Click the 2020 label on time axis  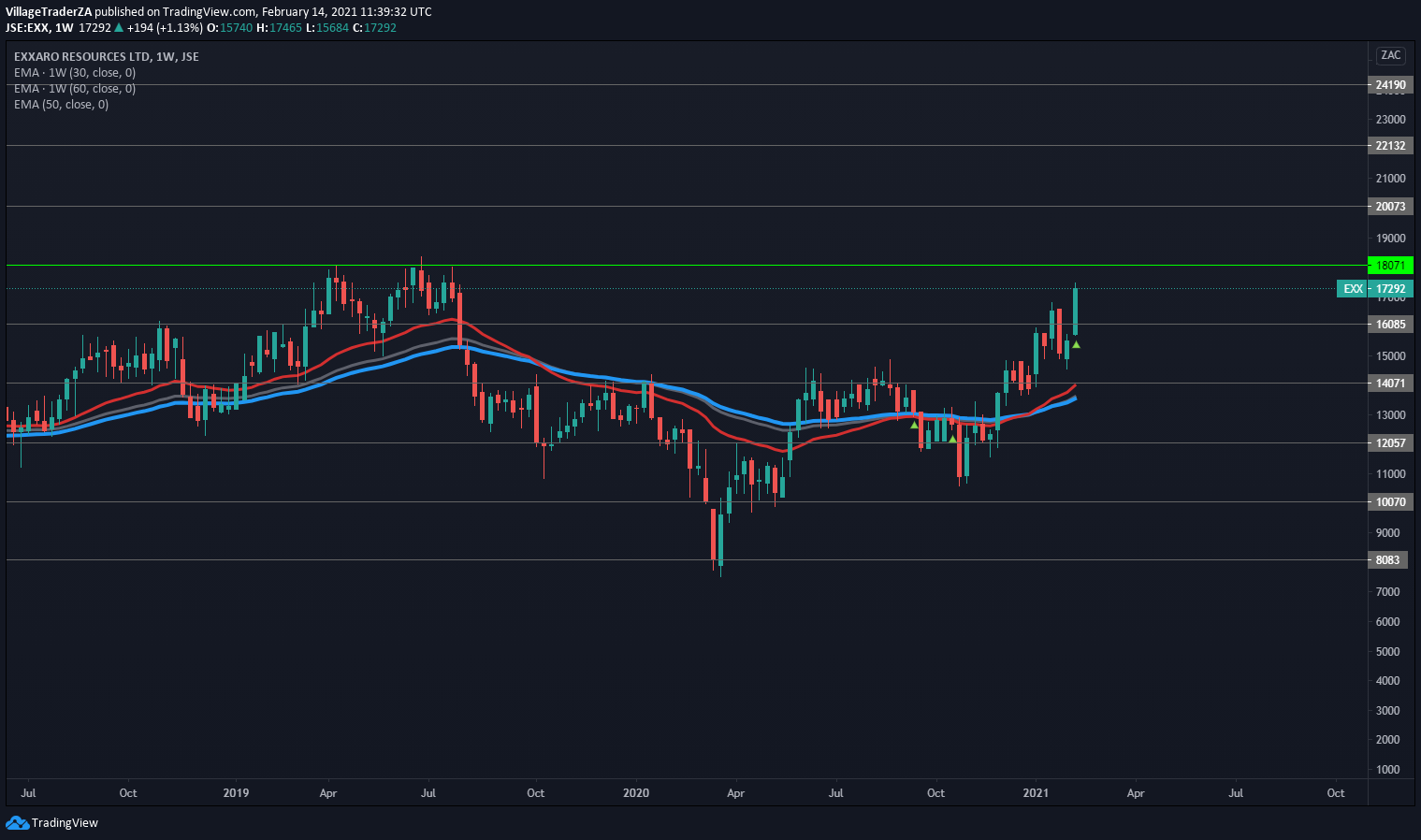click(635, 793)
